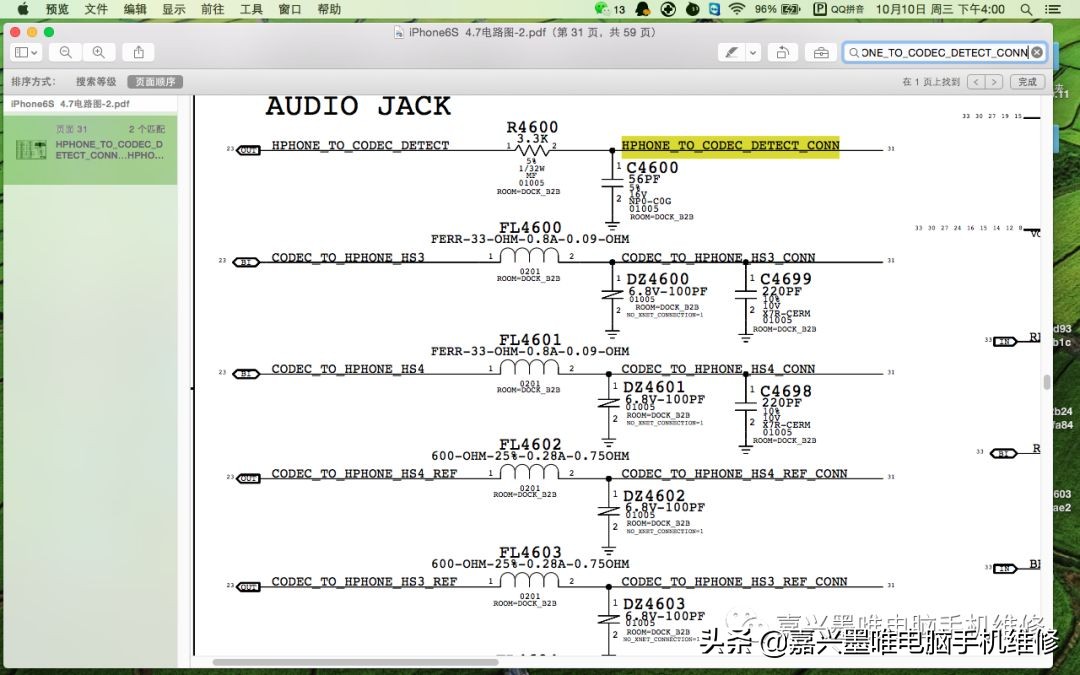
Task: Click the C4699 capacitor label
Action: coord(786,279)
